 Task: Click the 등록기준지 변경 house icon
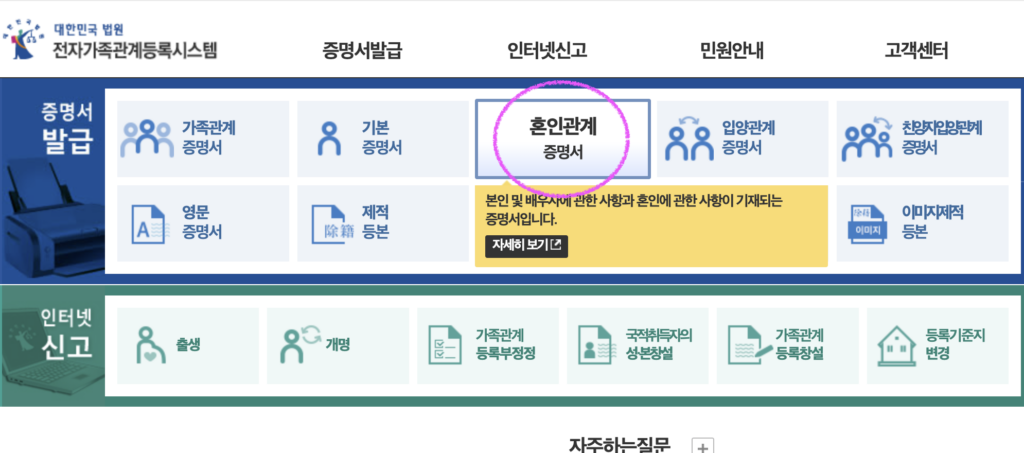897,345
